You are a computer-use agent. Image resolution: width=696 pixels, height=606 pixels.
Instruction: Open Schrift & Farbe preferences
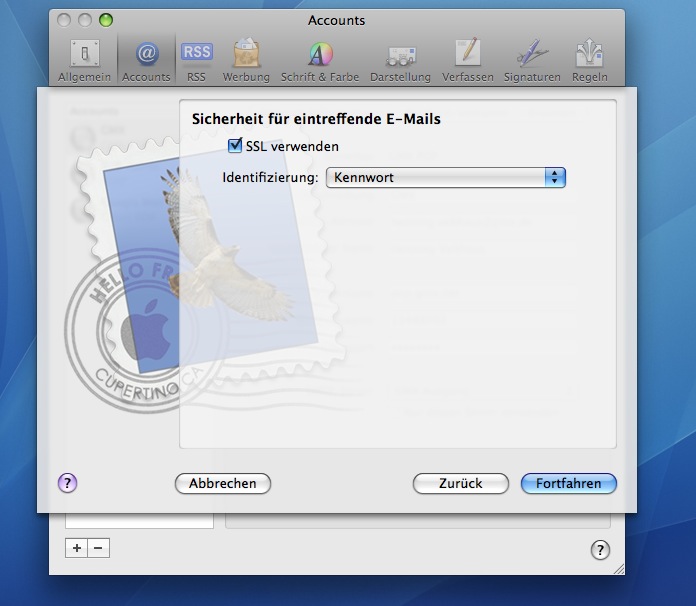pos(320,61)
